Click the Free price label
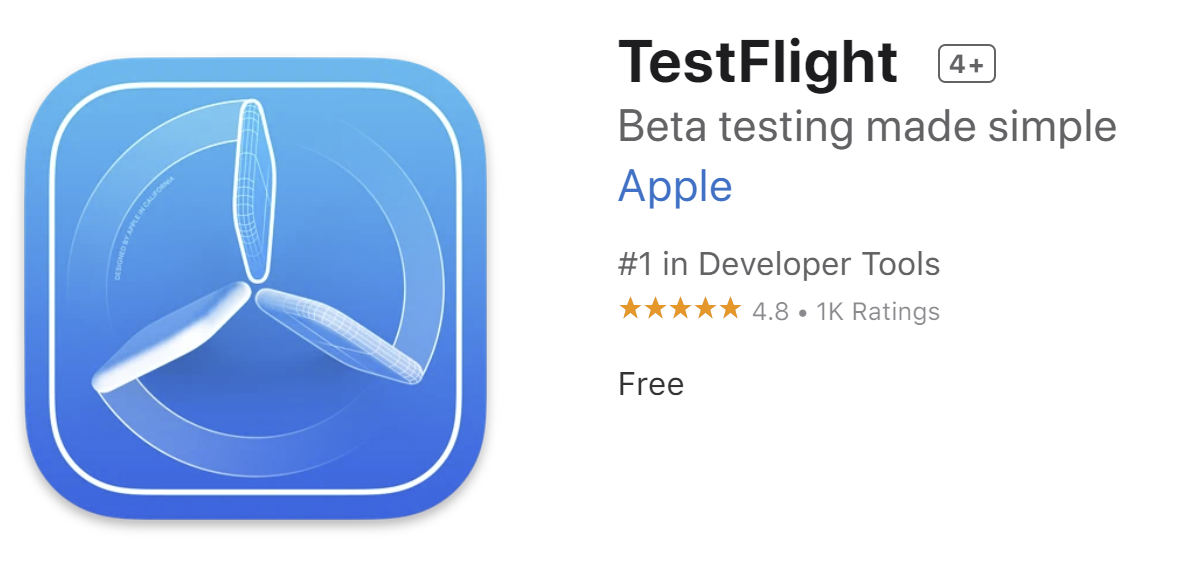 coord(651,385)
